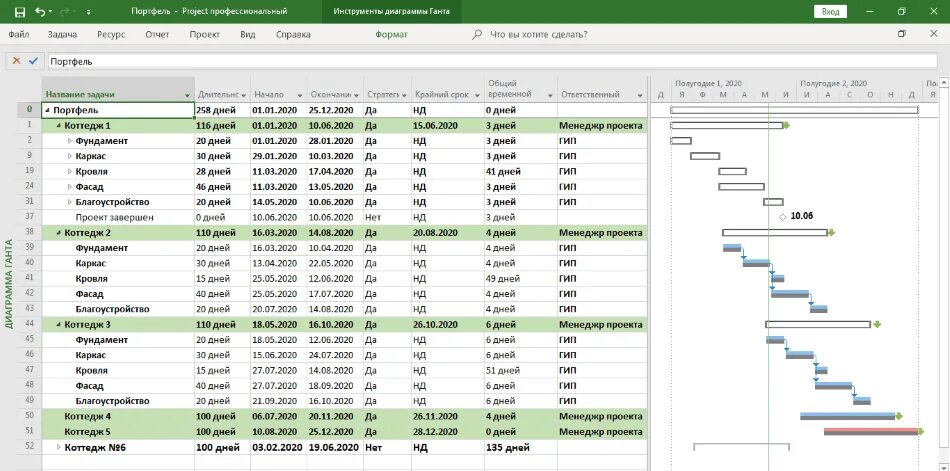Cancel the entry with orange X icon
The width and height of the screenshot is (950, 471).
coord(16,61)
